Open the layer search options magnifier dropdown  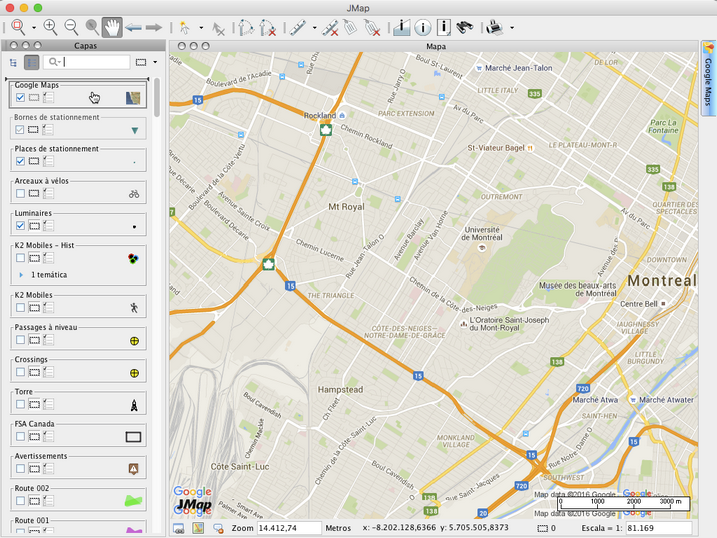(55, 62)
